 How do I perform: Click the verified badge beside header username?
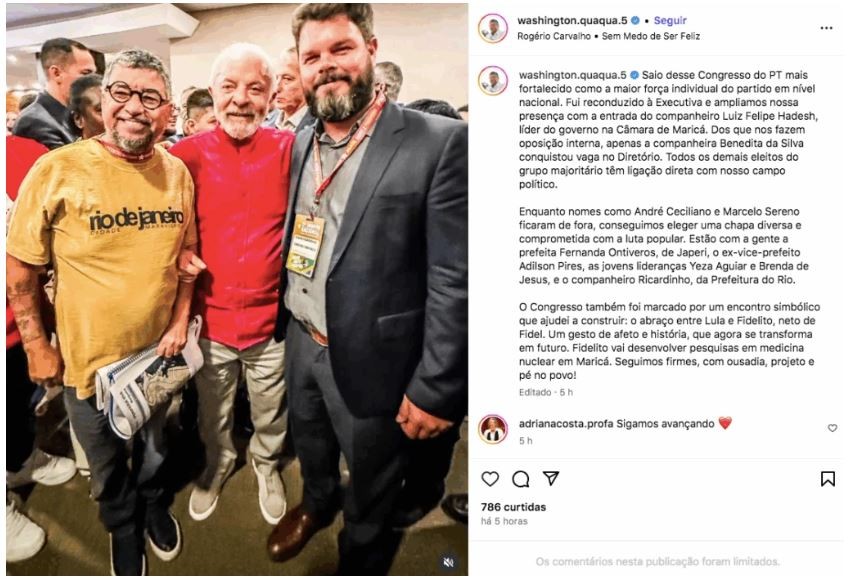point(635,21)
